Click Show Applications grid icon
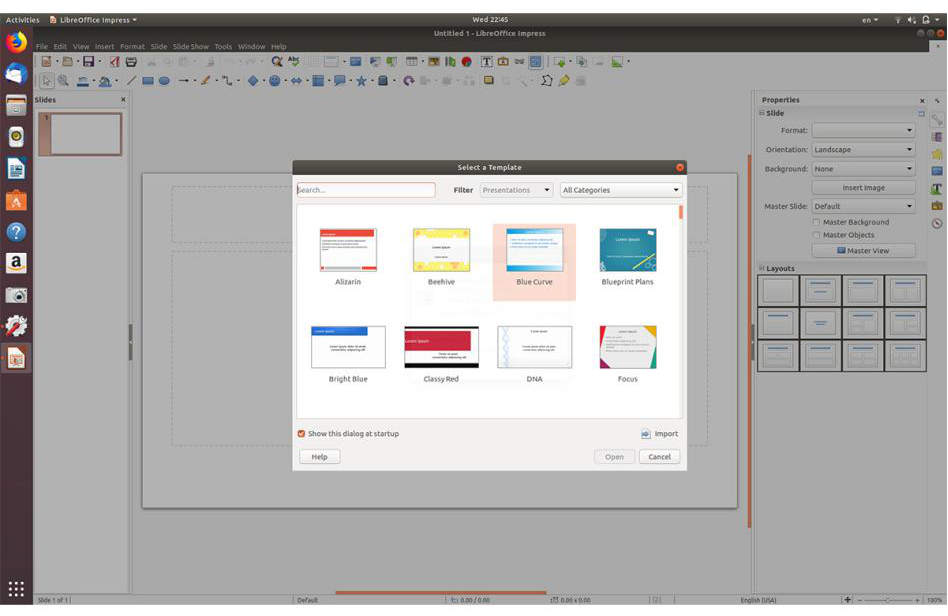Screen dimensions: 948x616 pos(16,588)
